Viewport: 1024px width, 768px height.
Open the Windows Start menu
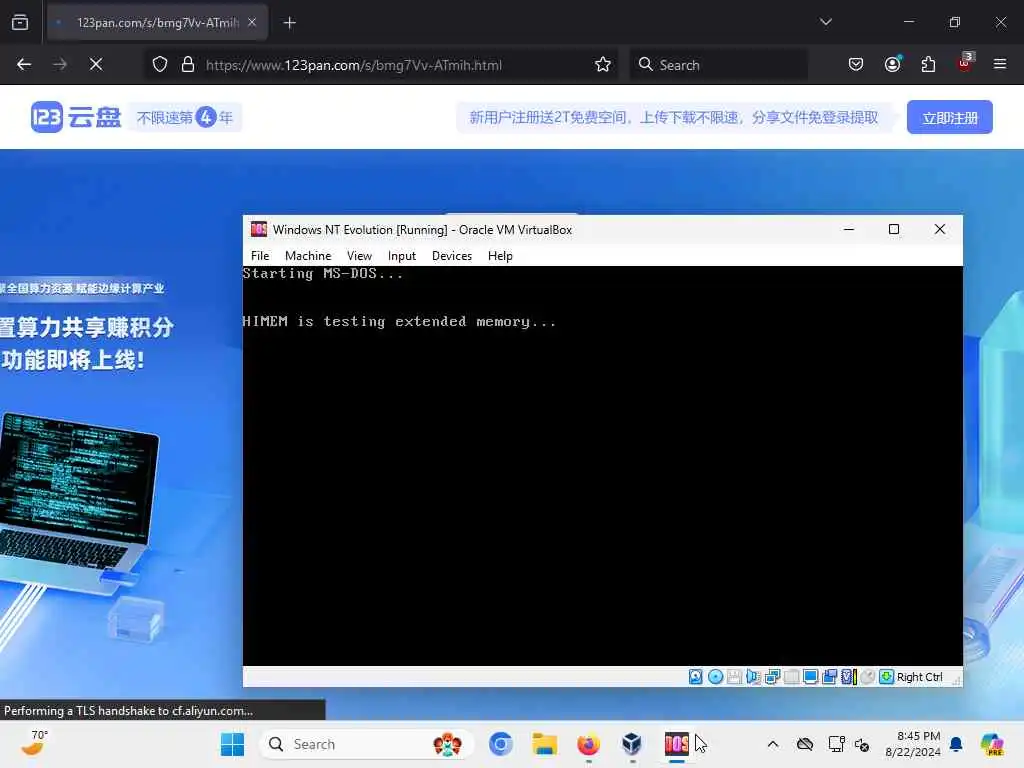pos(232,744)
